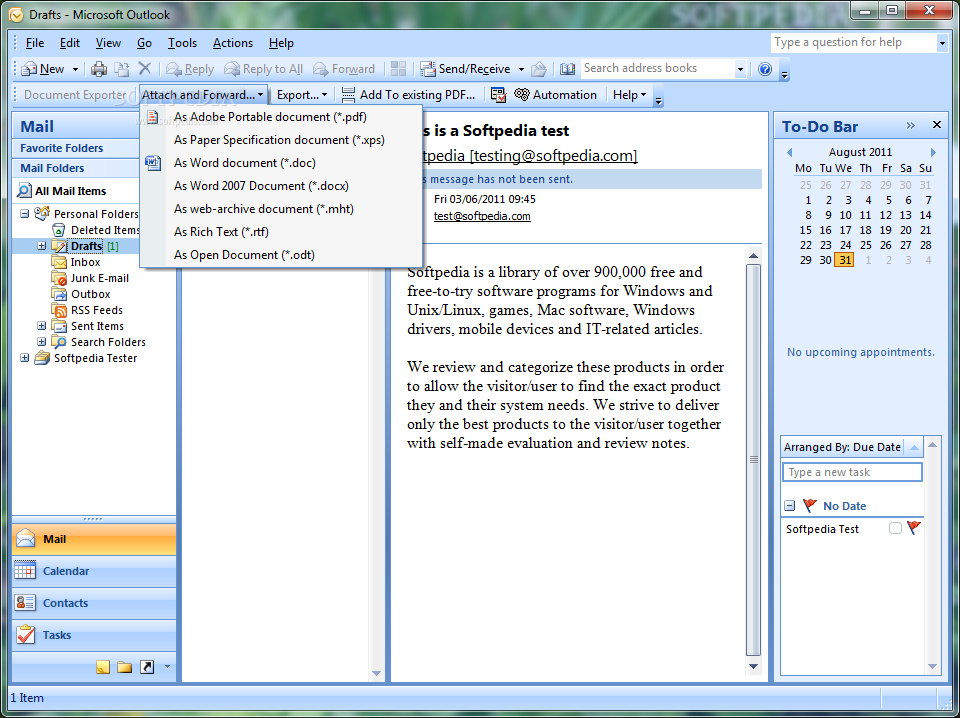Choose As Adobe Portable document (*.pdf)

(281, 117)
